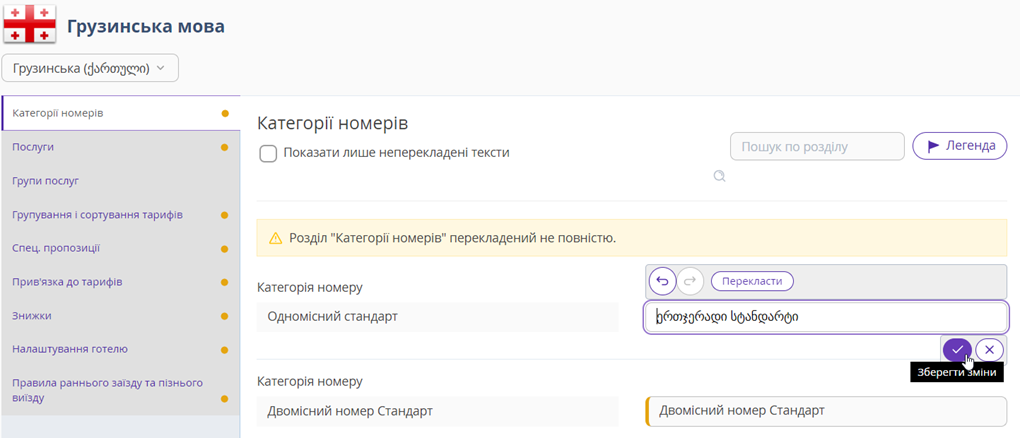
Task: Open Послуги section in sidebar
Action: (x=121, y=147)
